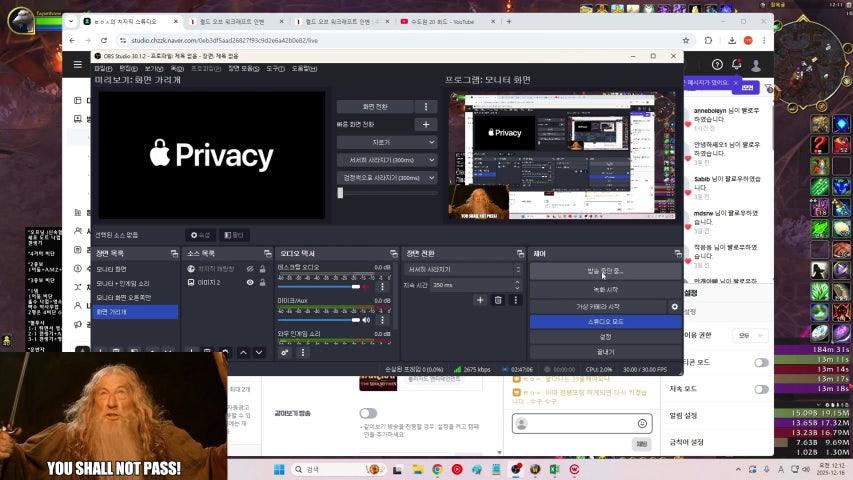The width and height of the screenshot is (853, 480).
Task: Click the 녹화 시작 button
Action: 605,289
